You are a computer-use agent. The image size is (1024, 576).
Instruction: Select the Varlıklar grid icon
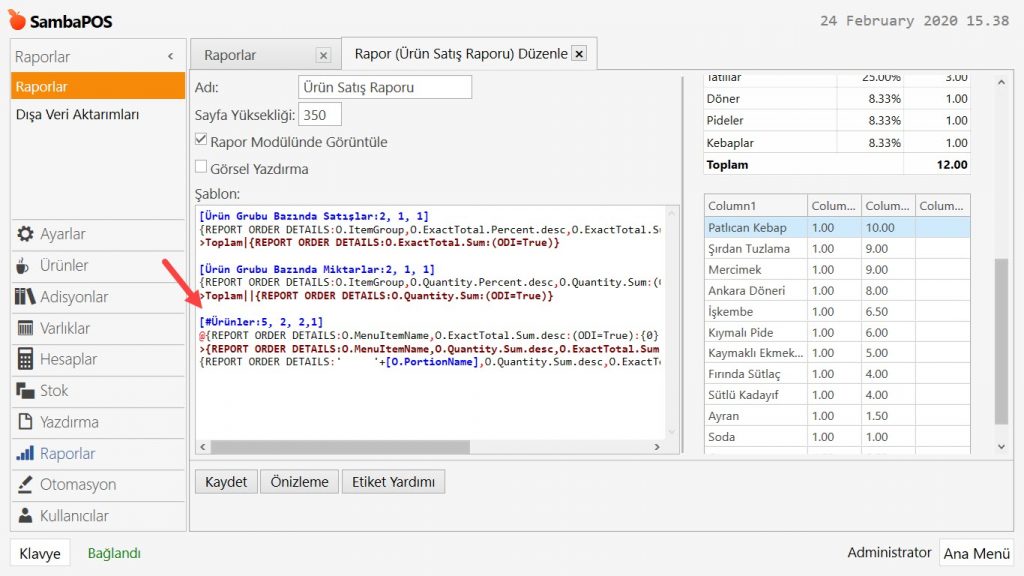point(25,328)
